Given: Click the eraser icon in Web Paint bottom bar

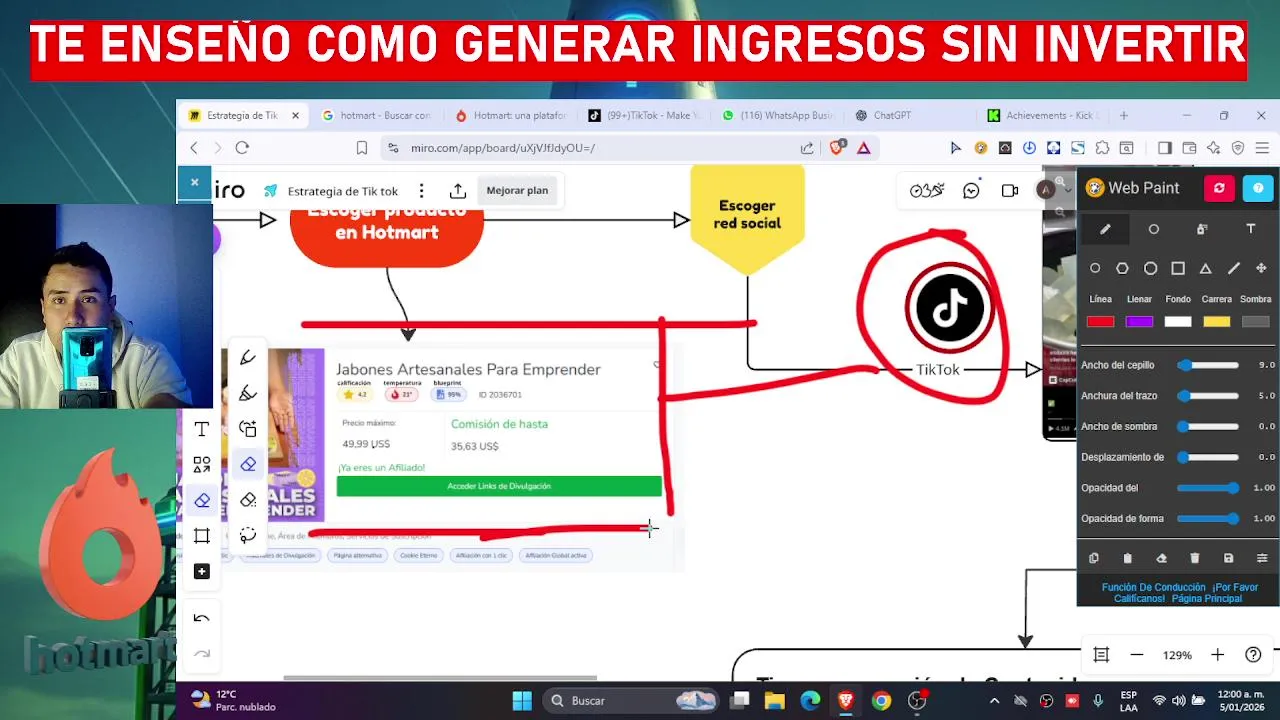Looking at the screenshot, I should tap(1161, 558).
